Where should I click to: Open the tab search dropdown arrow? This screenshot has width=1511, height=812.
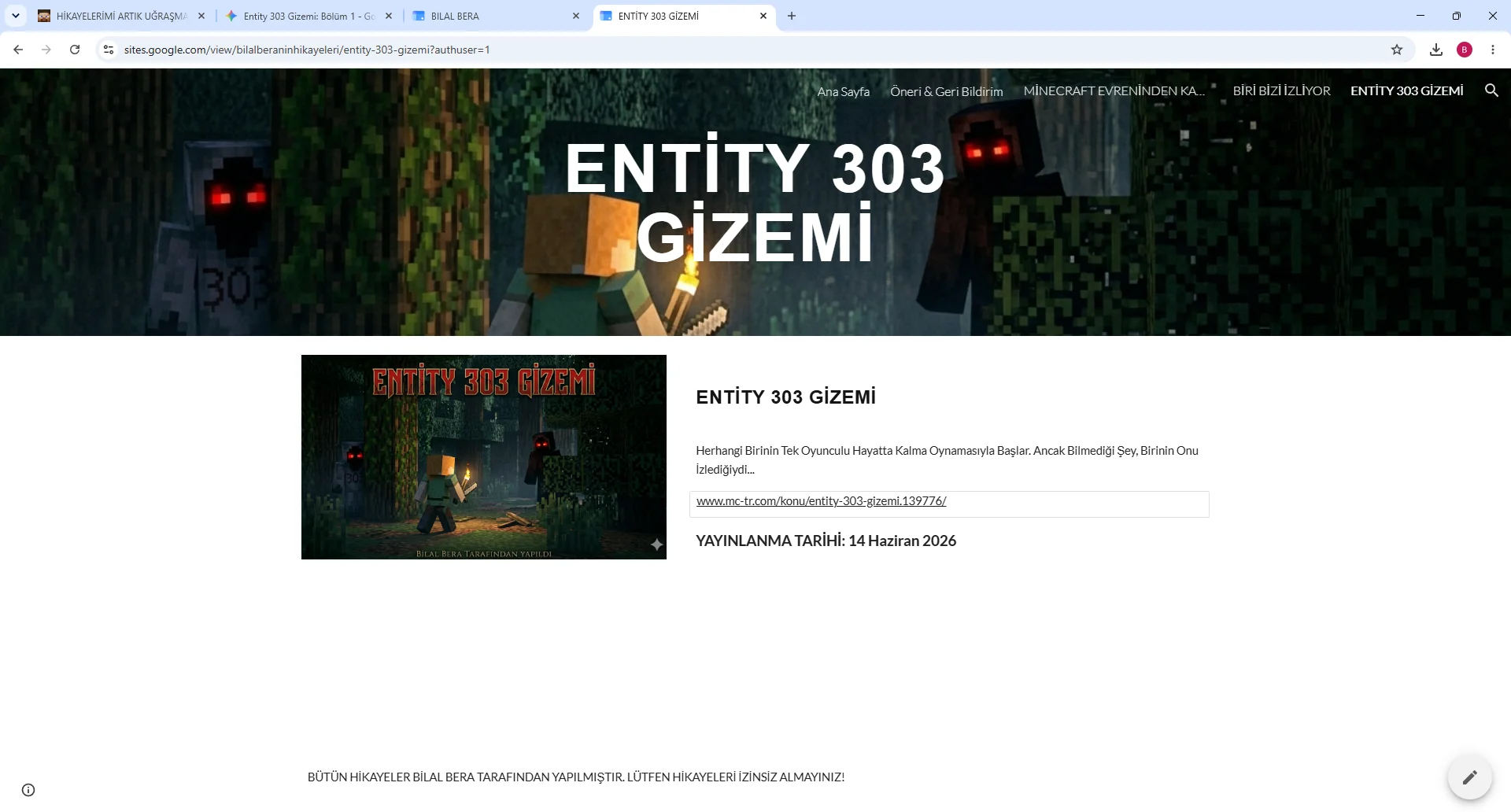coord(15,16)
